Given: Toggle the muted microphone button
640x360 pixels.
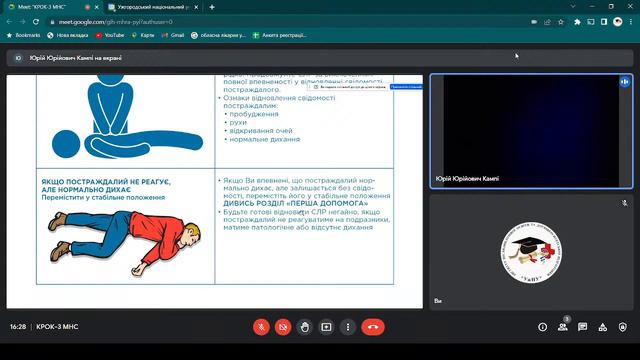Looking at the screenshot, I should point(261,327).
